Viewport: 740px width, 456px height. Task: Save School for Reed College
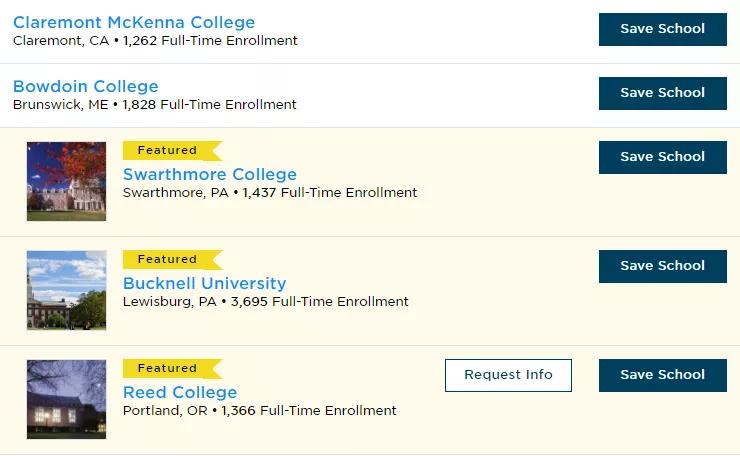tap(662, 375)
